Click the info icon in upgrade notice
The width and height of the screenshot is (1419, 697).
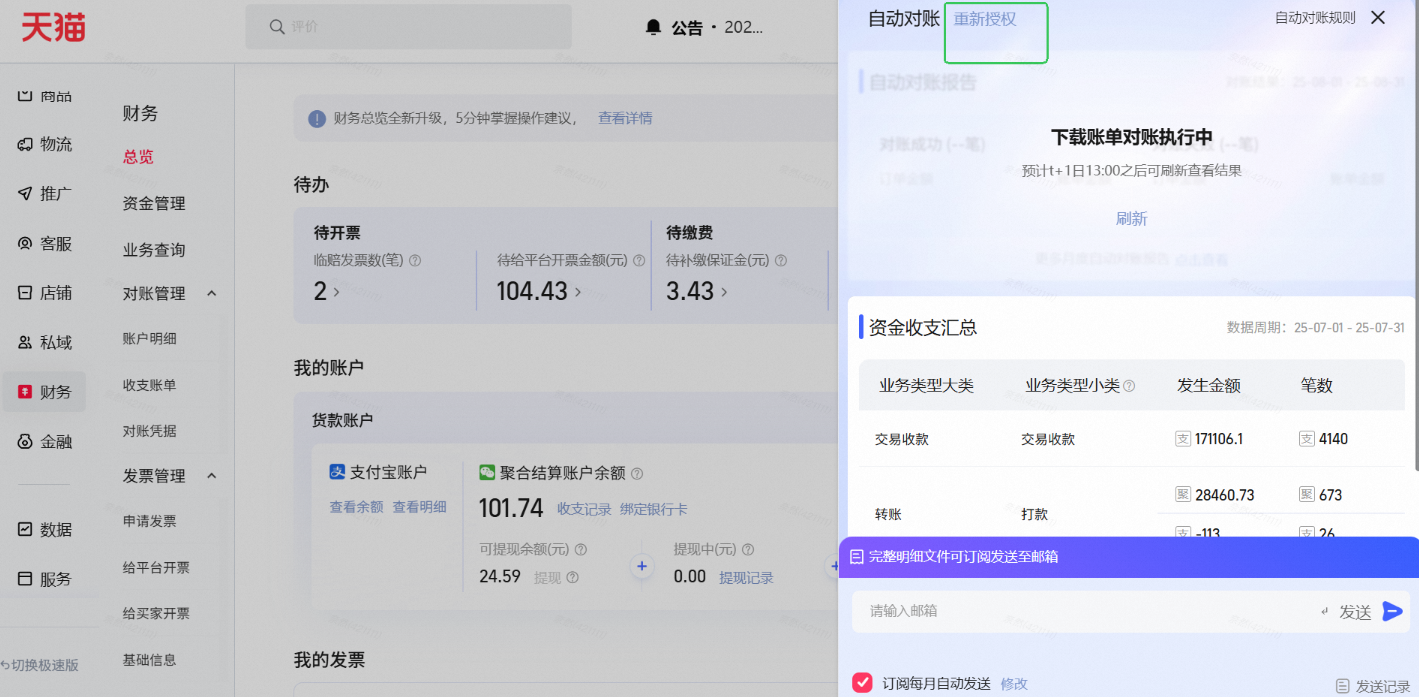[x=317, y=119]
